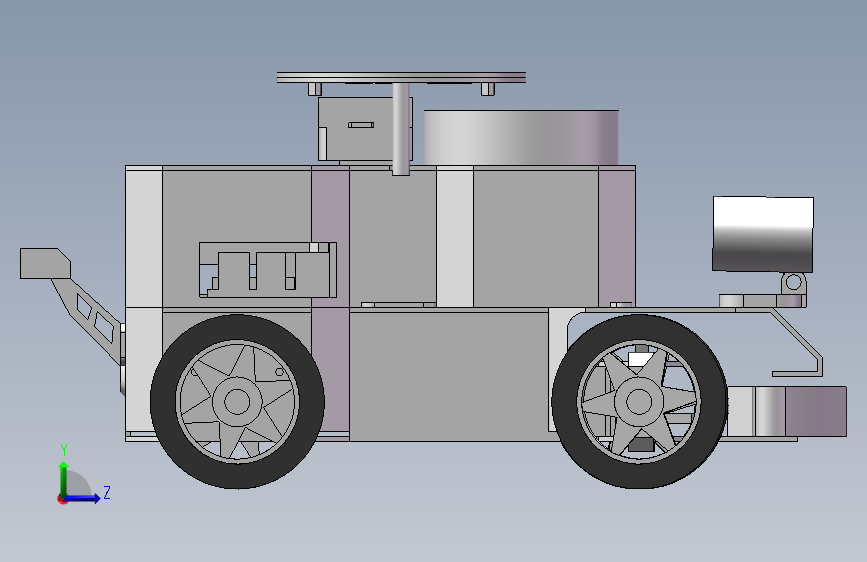Pick the center hub of the left wheel
This screenshot has width=867, height=562.
237,402
